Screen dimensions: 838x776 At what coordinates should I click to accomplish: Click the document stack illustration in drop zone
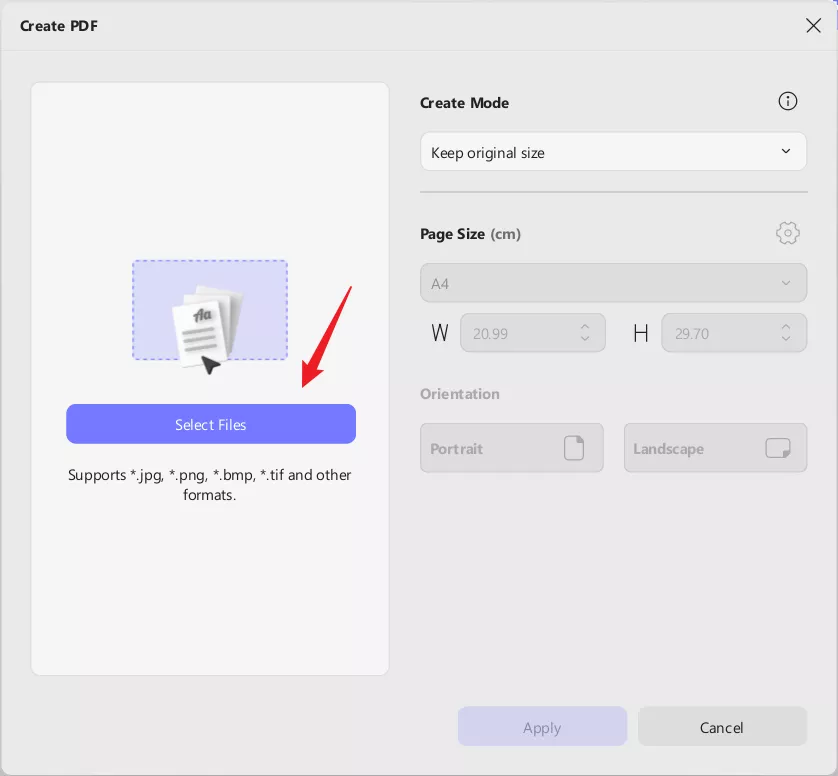pyautogui.click(x=210, y=322)
